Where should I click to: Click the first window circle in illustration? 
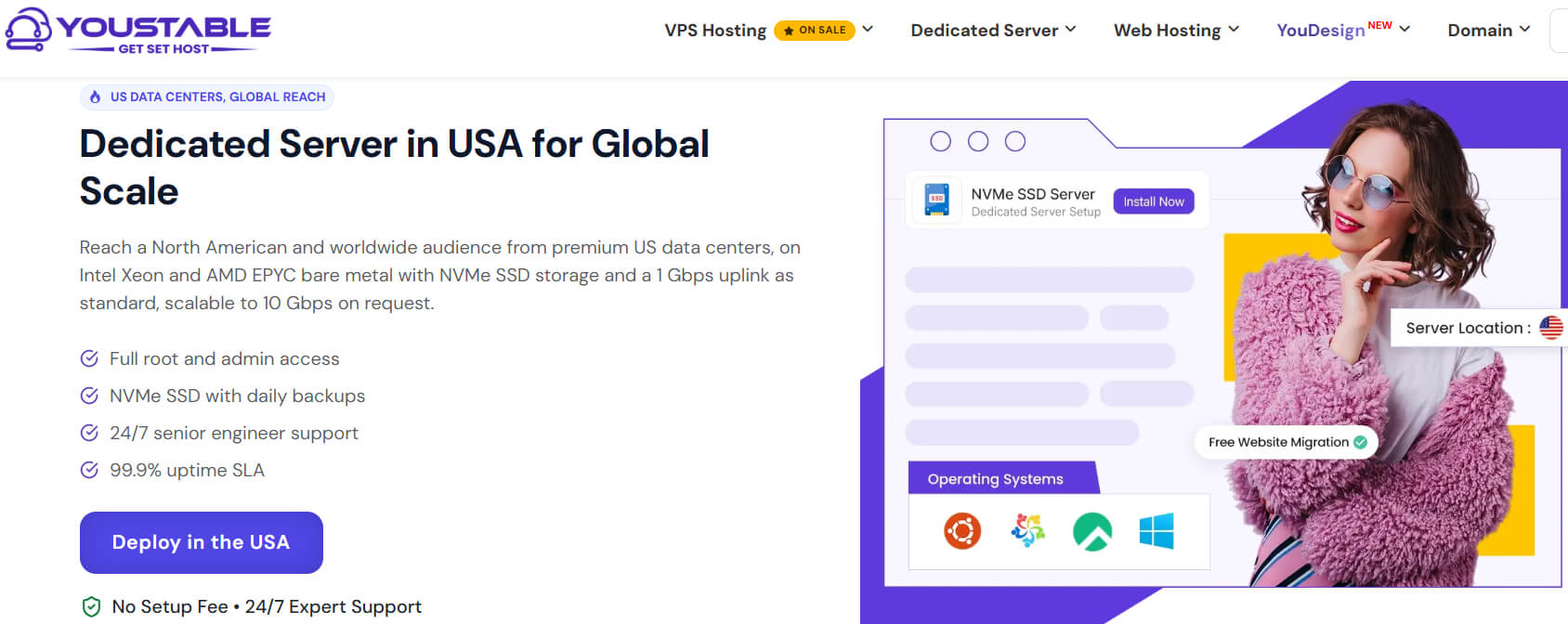click(941, 141)
